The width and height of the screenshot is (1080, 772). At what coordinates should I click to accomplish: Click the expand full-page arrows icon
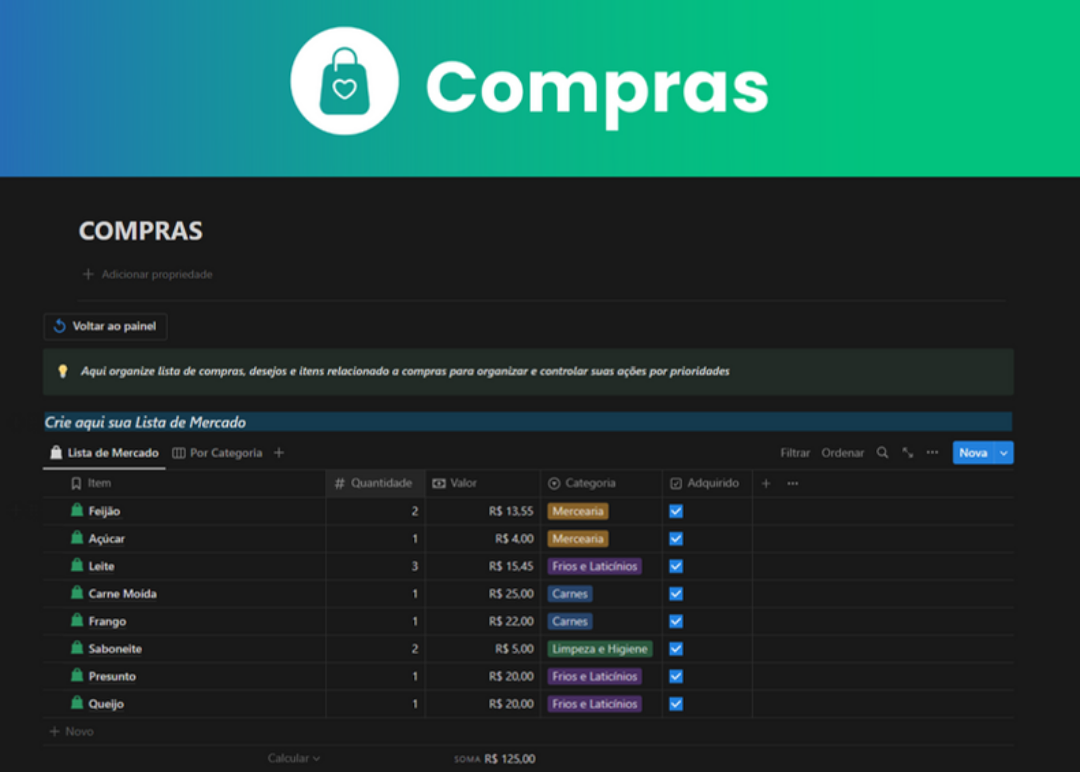(907, 453)
